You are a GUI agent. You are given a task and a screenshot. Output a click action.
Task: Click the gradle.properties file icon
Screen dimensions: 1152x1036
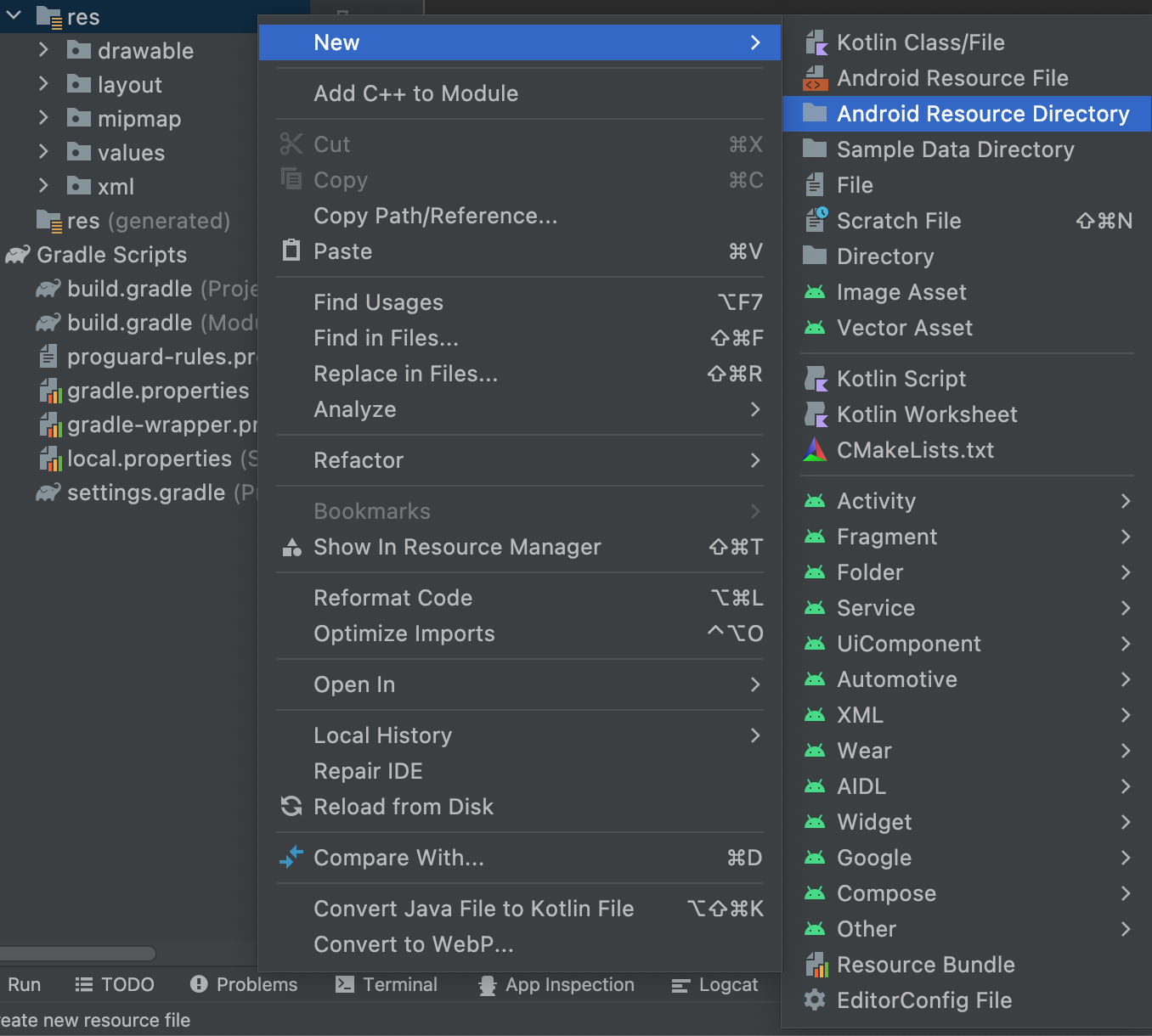(x=50, y=391)
